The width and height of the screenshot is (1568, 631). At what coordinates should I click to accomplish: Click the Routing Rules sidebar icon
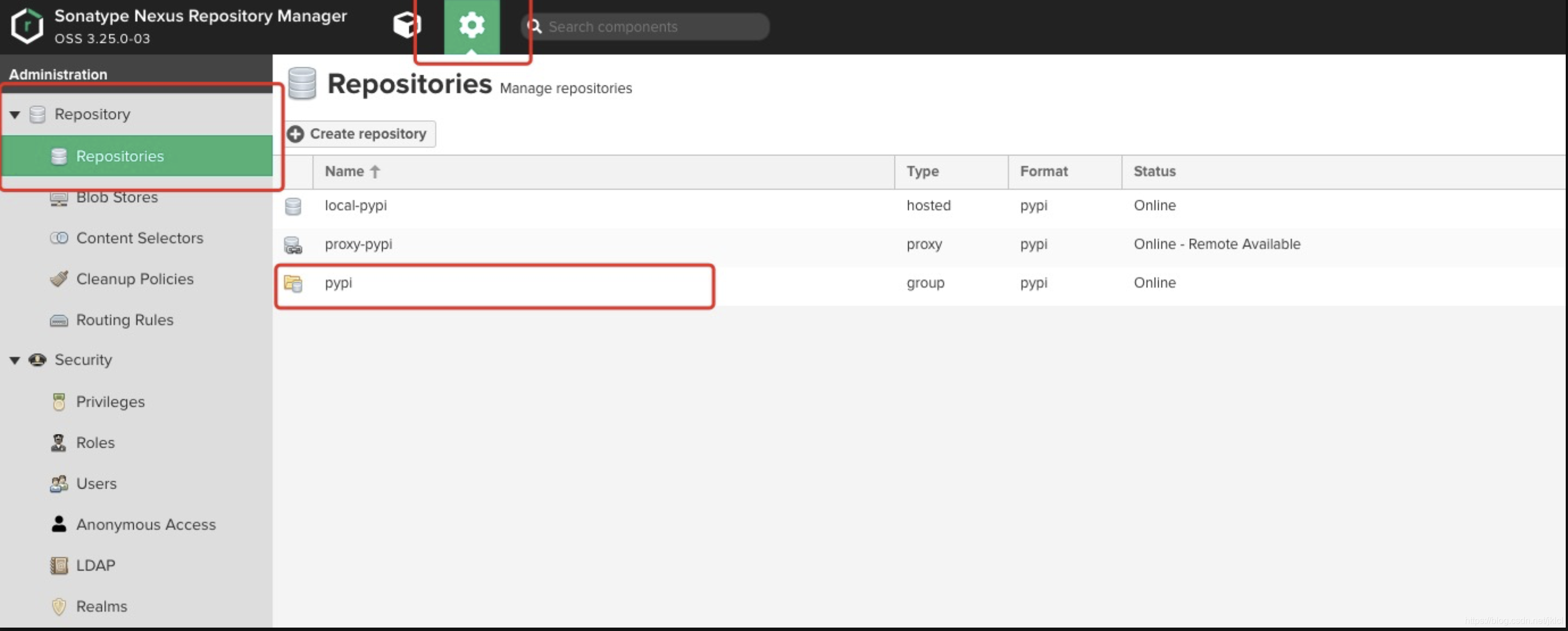point(59,321)
